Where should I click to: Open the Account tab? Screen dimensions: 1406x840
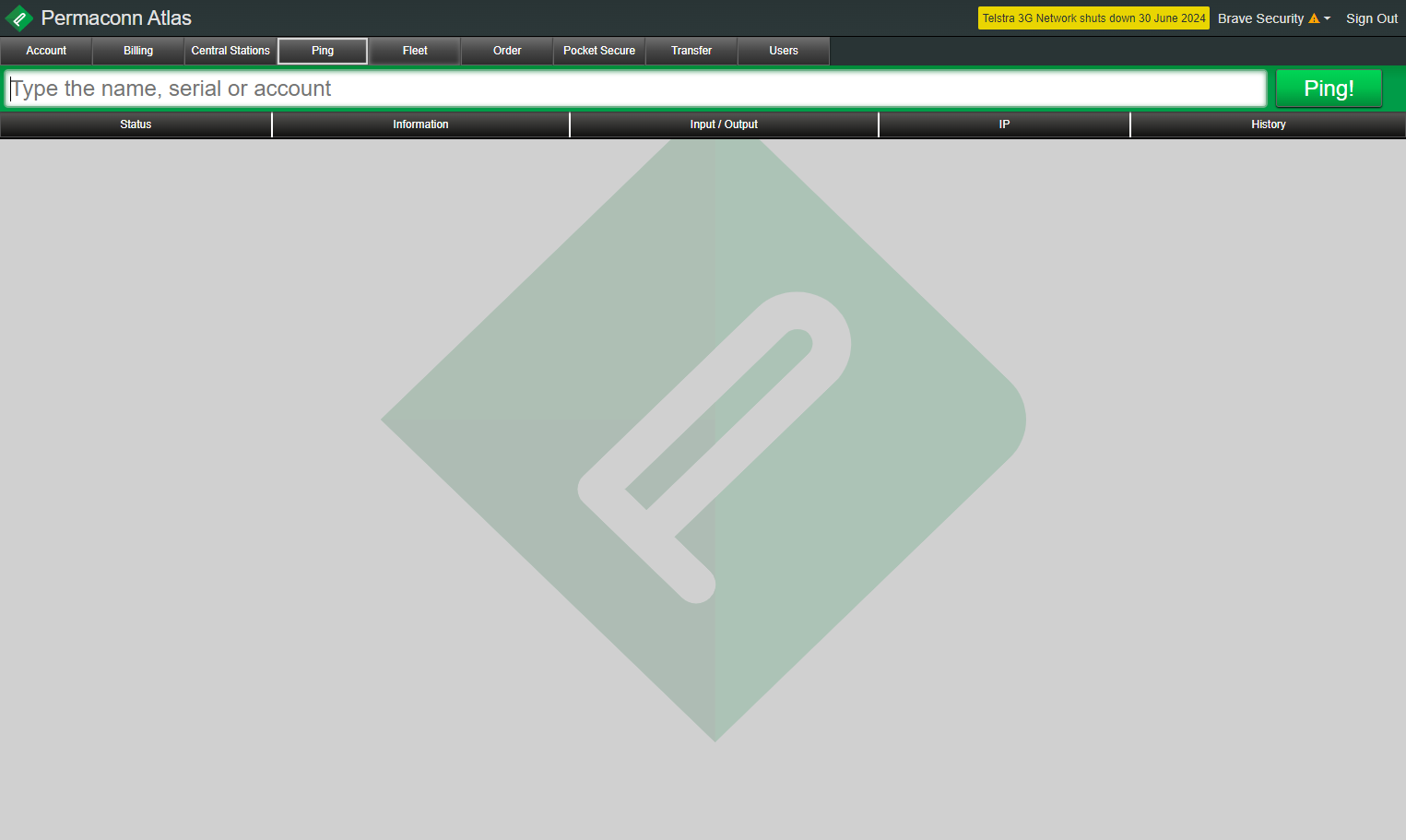coord(46,51)
